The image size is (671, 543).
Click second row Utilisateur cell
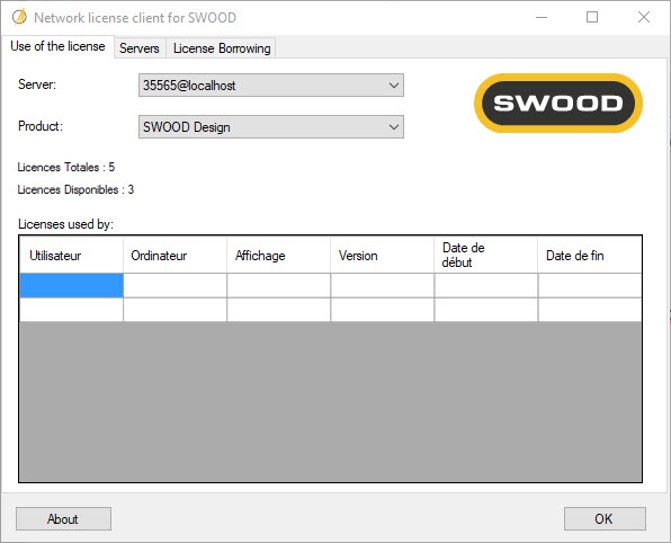click(71, 310)
